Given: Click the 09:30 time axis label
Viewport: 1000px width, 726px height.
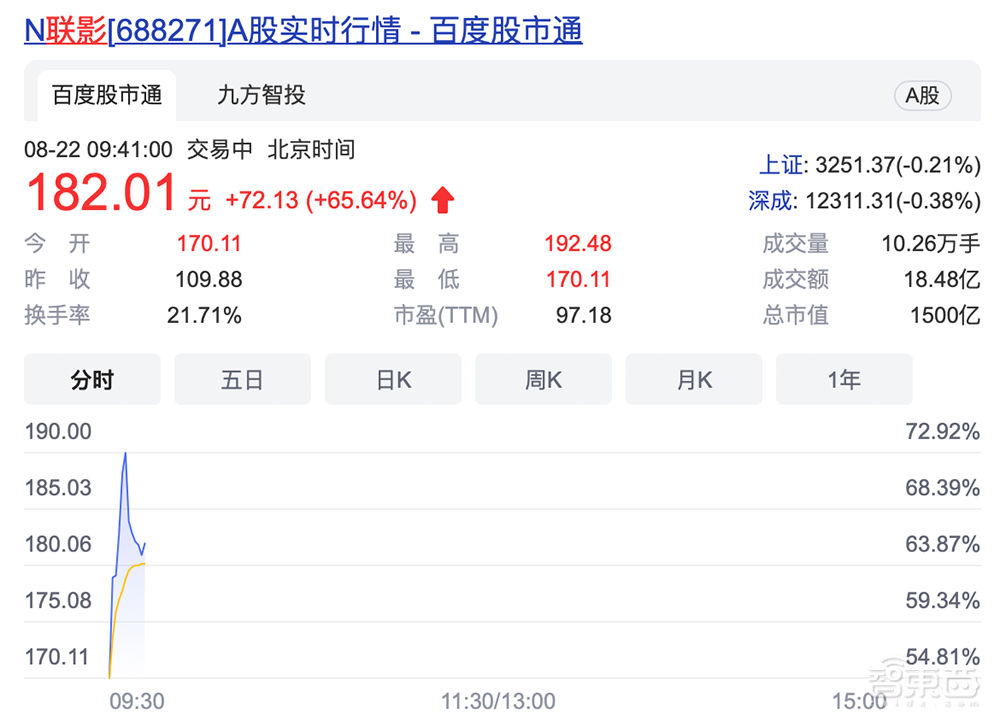Looking at the screenshot, I should click(x=136, y=701).
